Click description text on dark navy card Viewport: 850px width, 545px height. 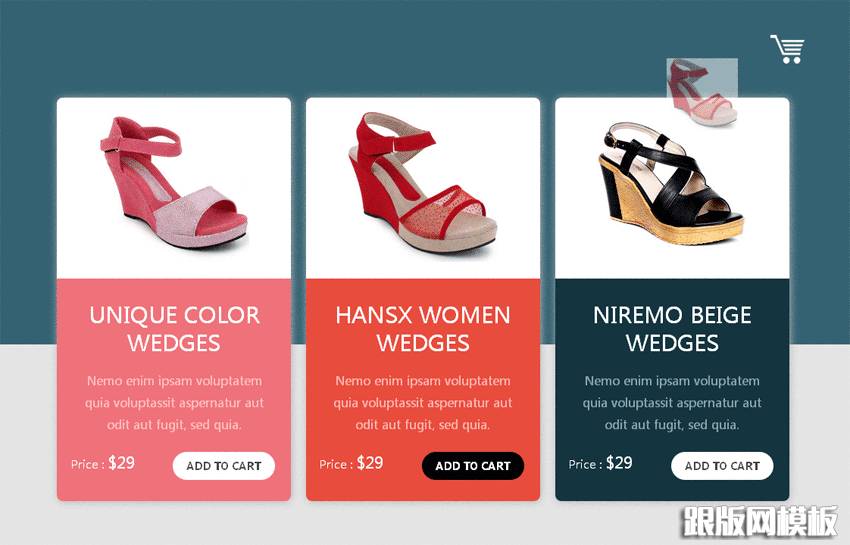coord(672,403)
